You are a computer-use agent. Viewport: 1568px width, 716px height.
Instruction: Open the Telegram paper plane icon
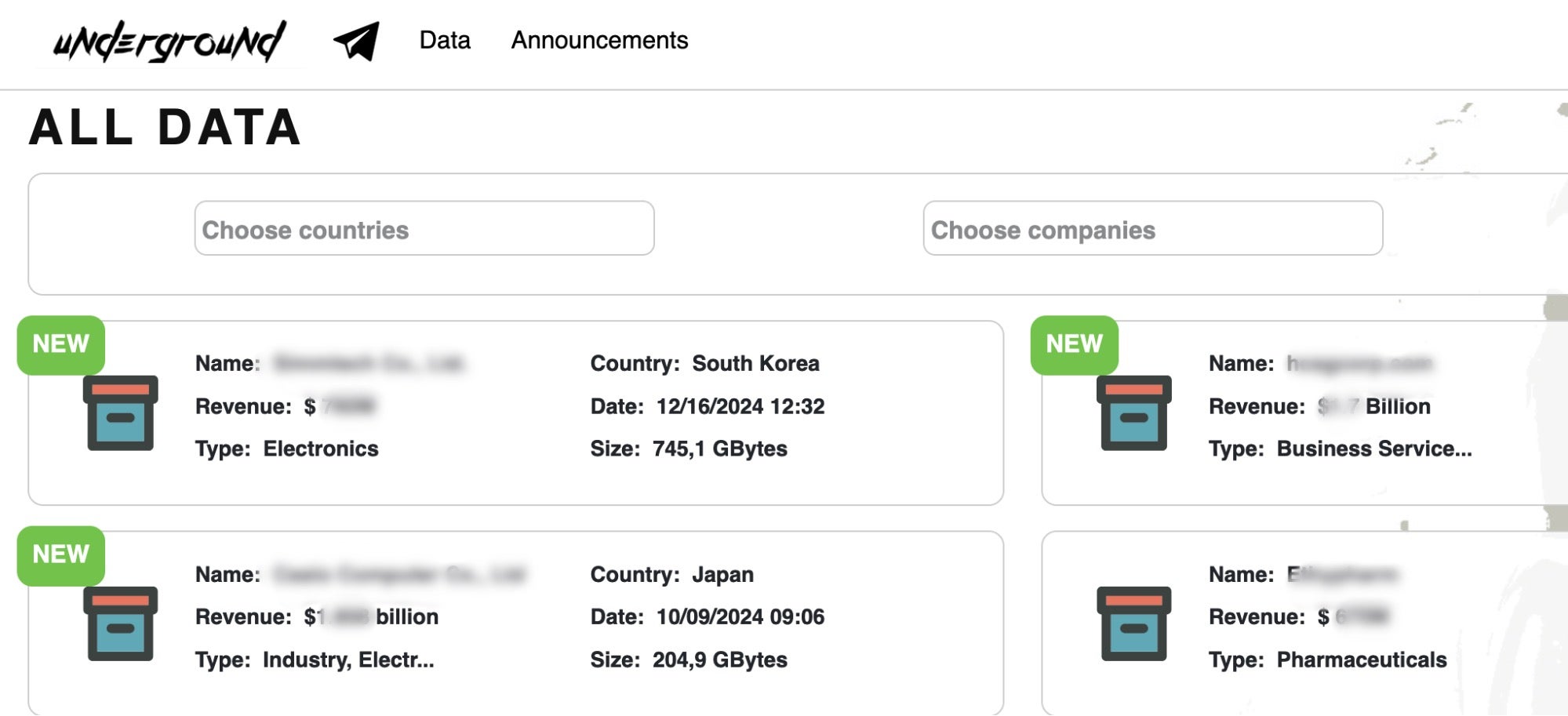[x=357, y=41]
